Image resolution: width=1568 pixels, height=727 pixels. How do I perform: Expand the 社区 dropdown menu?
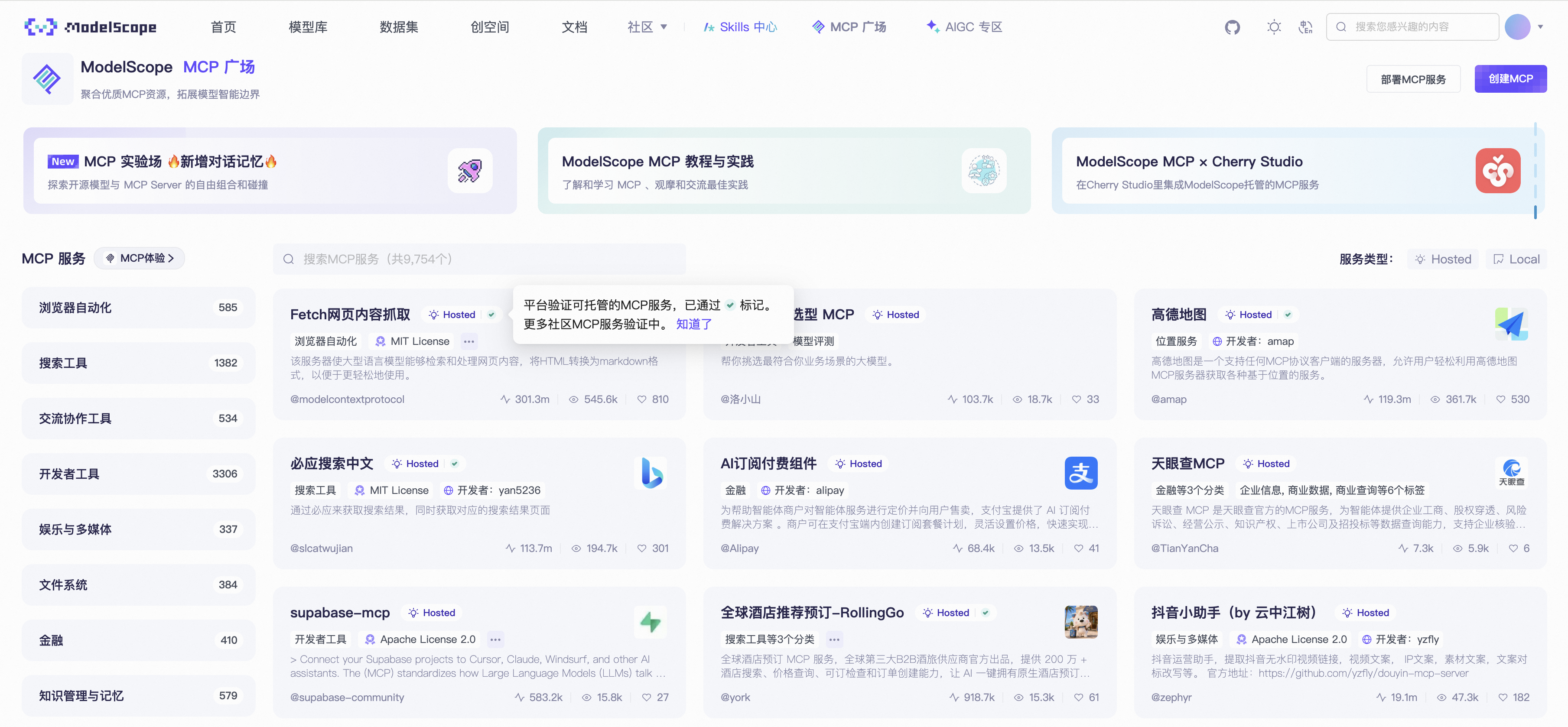pyautogui.click(x=647, y=27)
